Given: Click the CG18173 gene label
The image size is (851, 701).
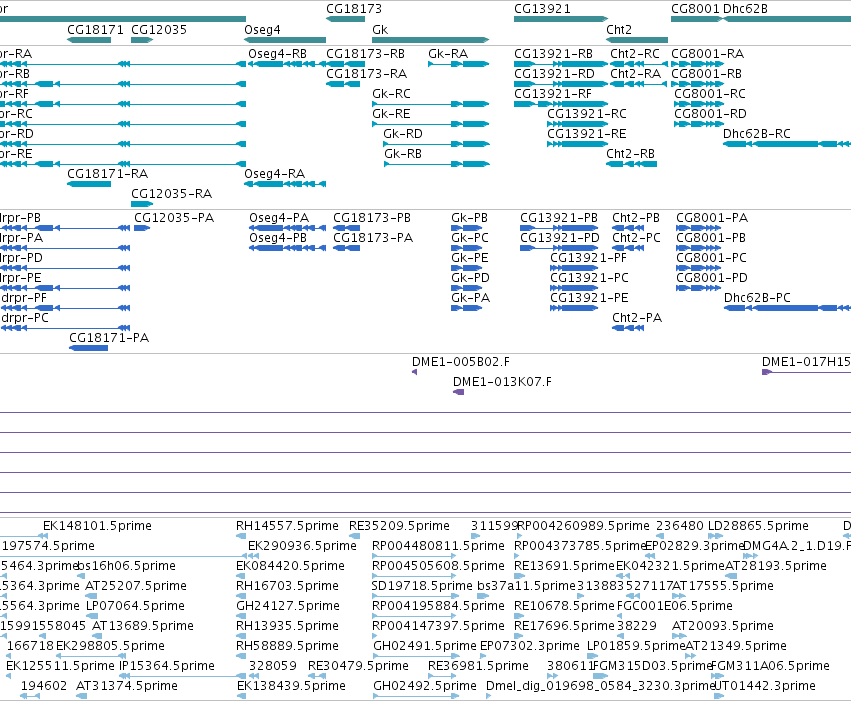Looking at the screenshot, I should pyautogui.click(x=353, y=9).
